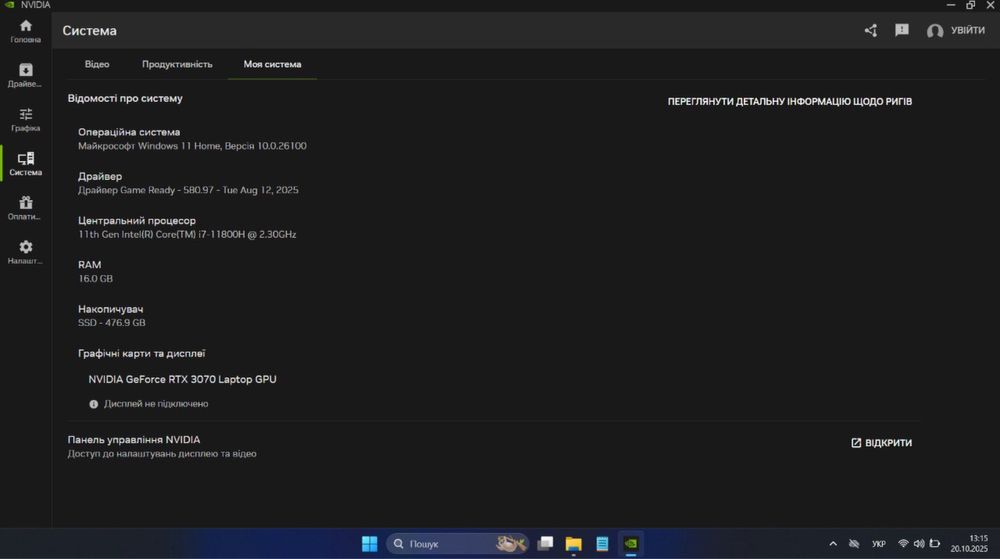Click the NVIDIA app taskbar icon

pos(631,544)
